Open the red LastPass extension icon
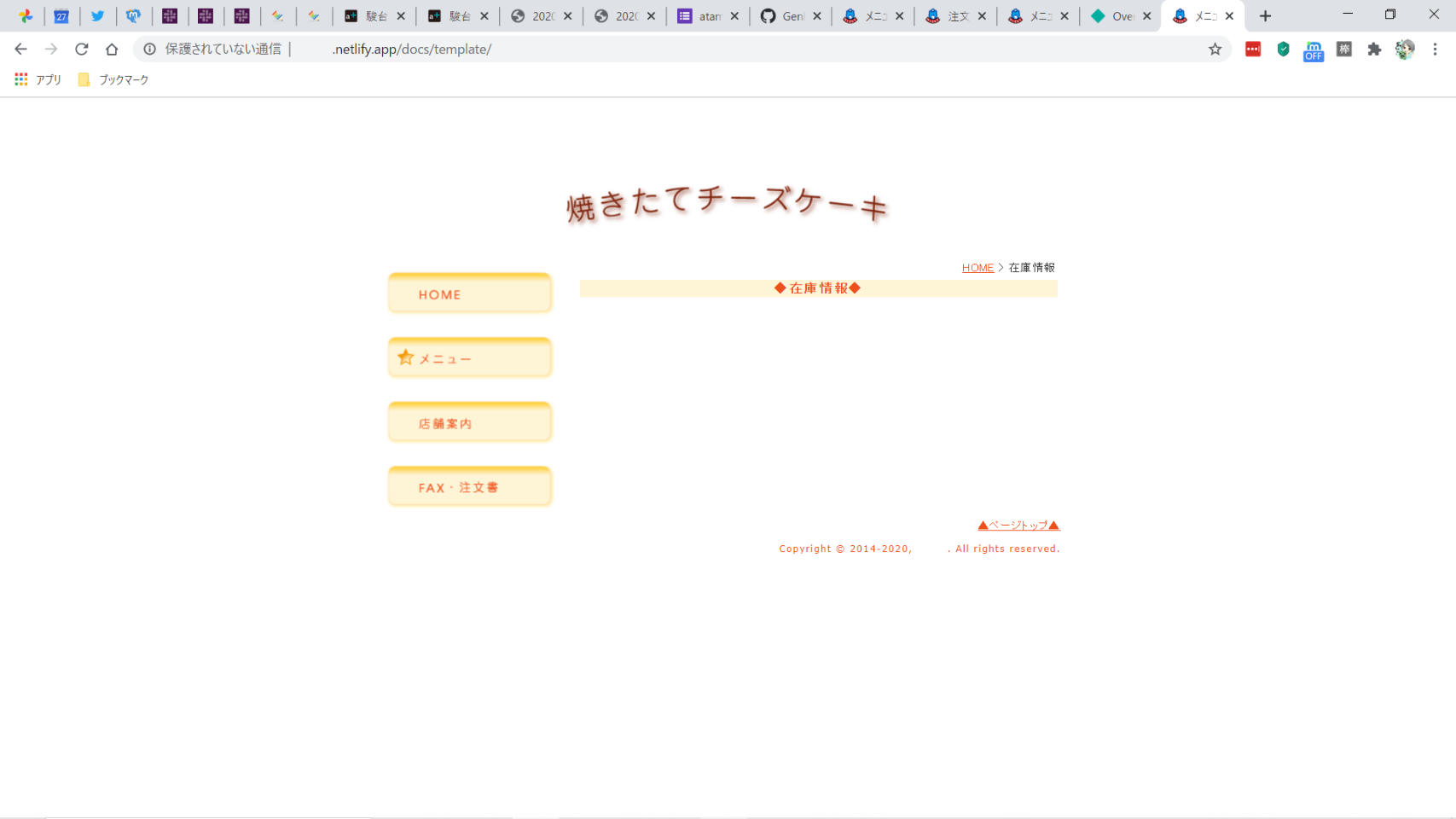The height and width of the screenshot is (819, 1456). point(1253,49)
